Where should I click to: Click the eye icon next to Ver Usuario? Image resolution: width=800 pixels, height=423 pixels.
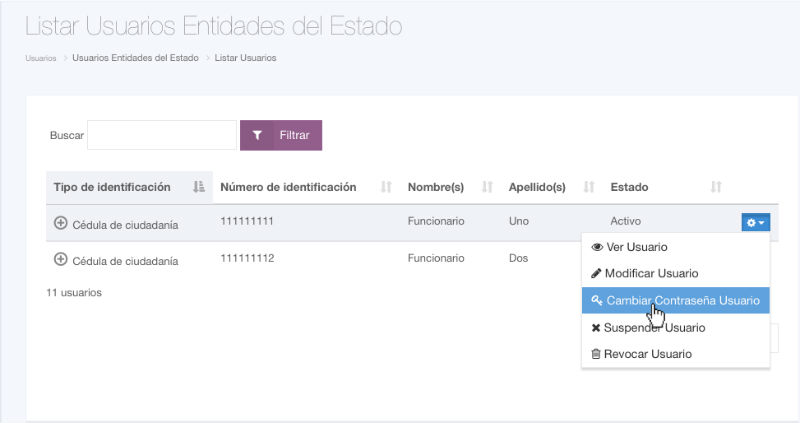pyautogui.click(x=597, y=247)
